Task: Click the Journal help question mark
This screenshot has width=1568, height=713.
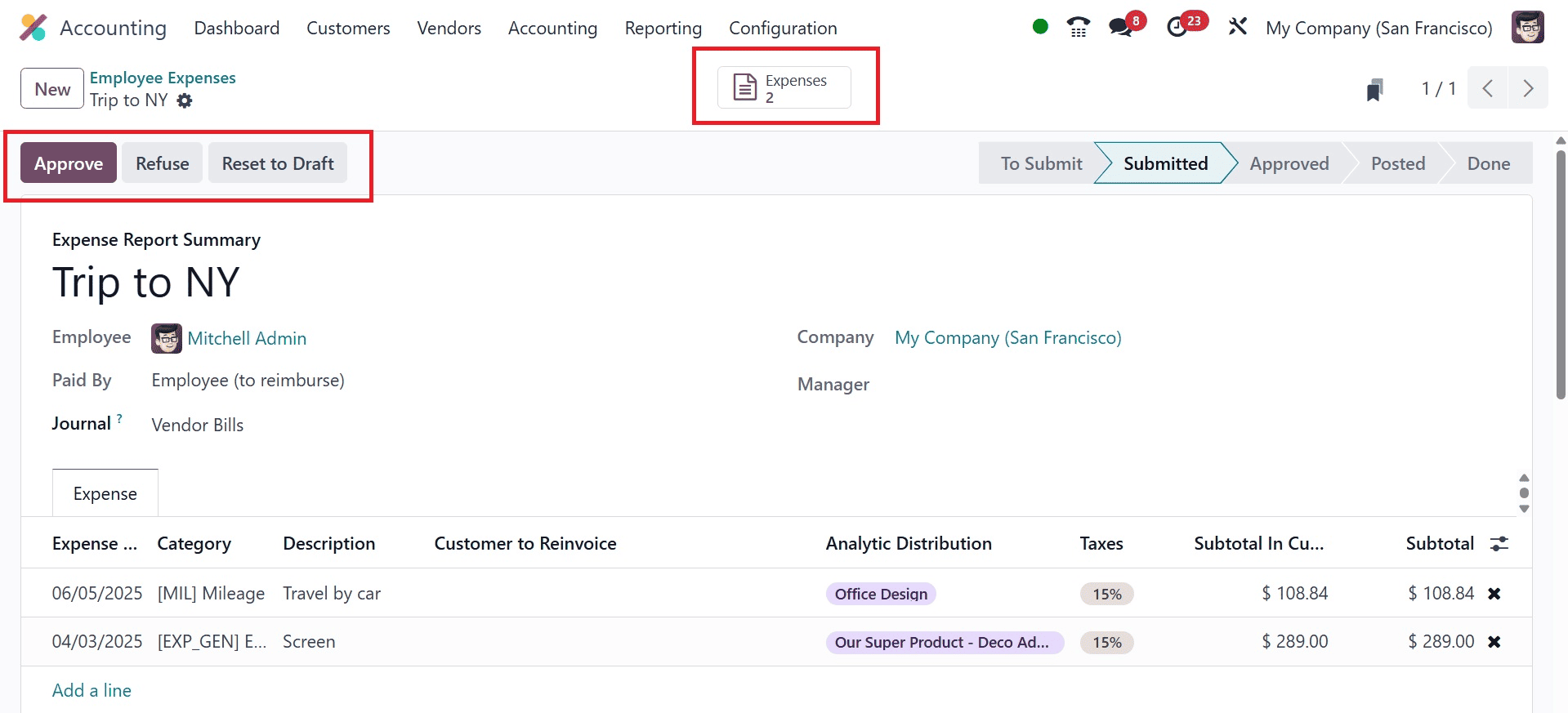Action: point(119,418)
